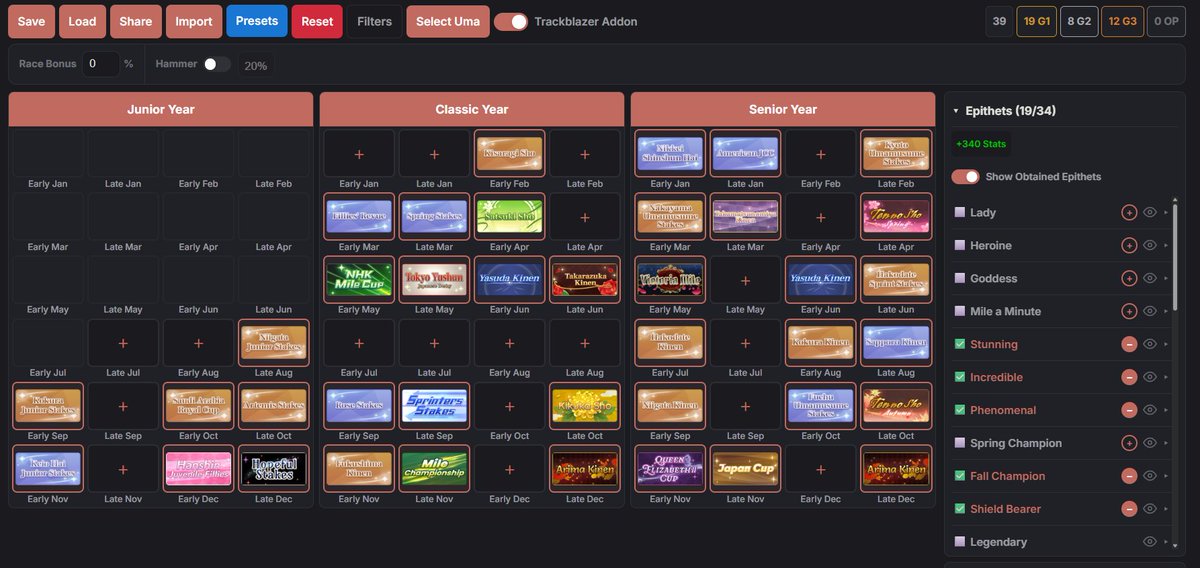Click the Junior Year header
This screenshot has width=1200, height=568.
click(x=161, y=110)
